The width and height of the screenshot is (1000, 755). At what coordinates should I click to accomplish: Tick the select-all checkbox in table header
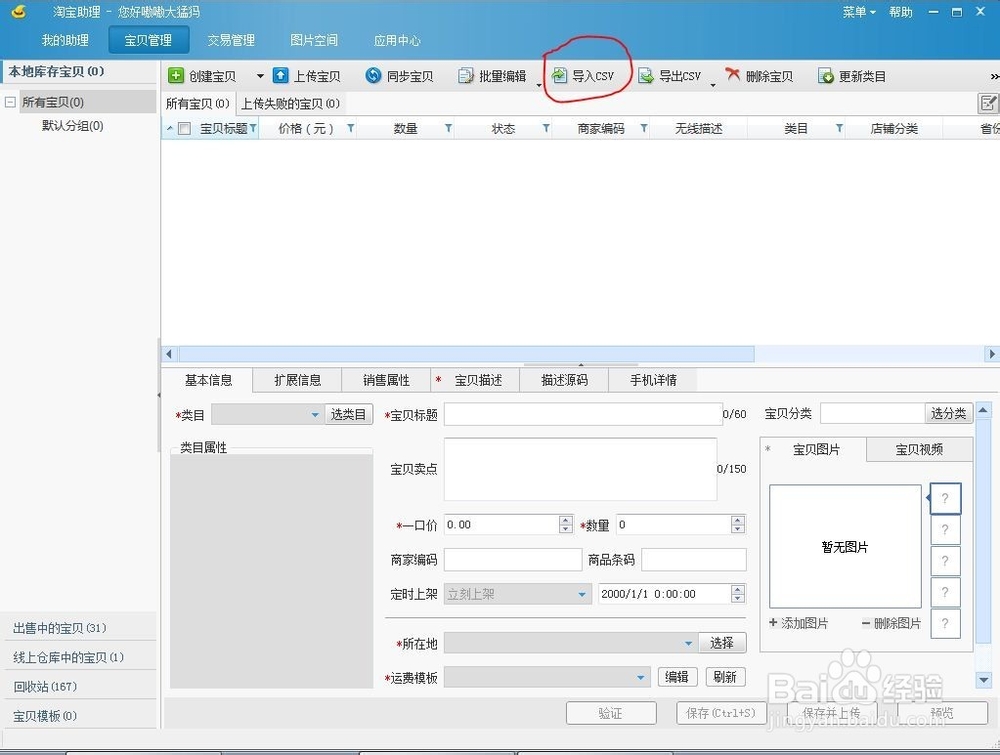(x=185, y=129)
